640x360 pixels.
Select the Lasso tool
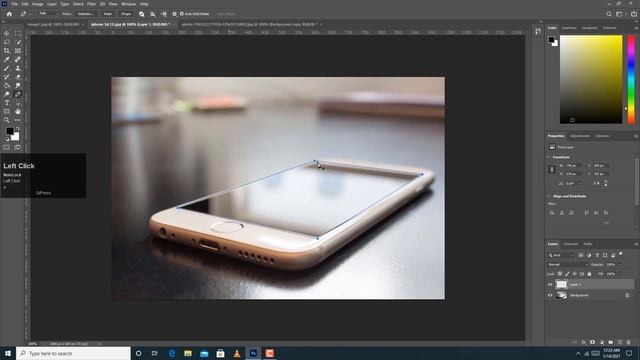[x=7, y=42]
